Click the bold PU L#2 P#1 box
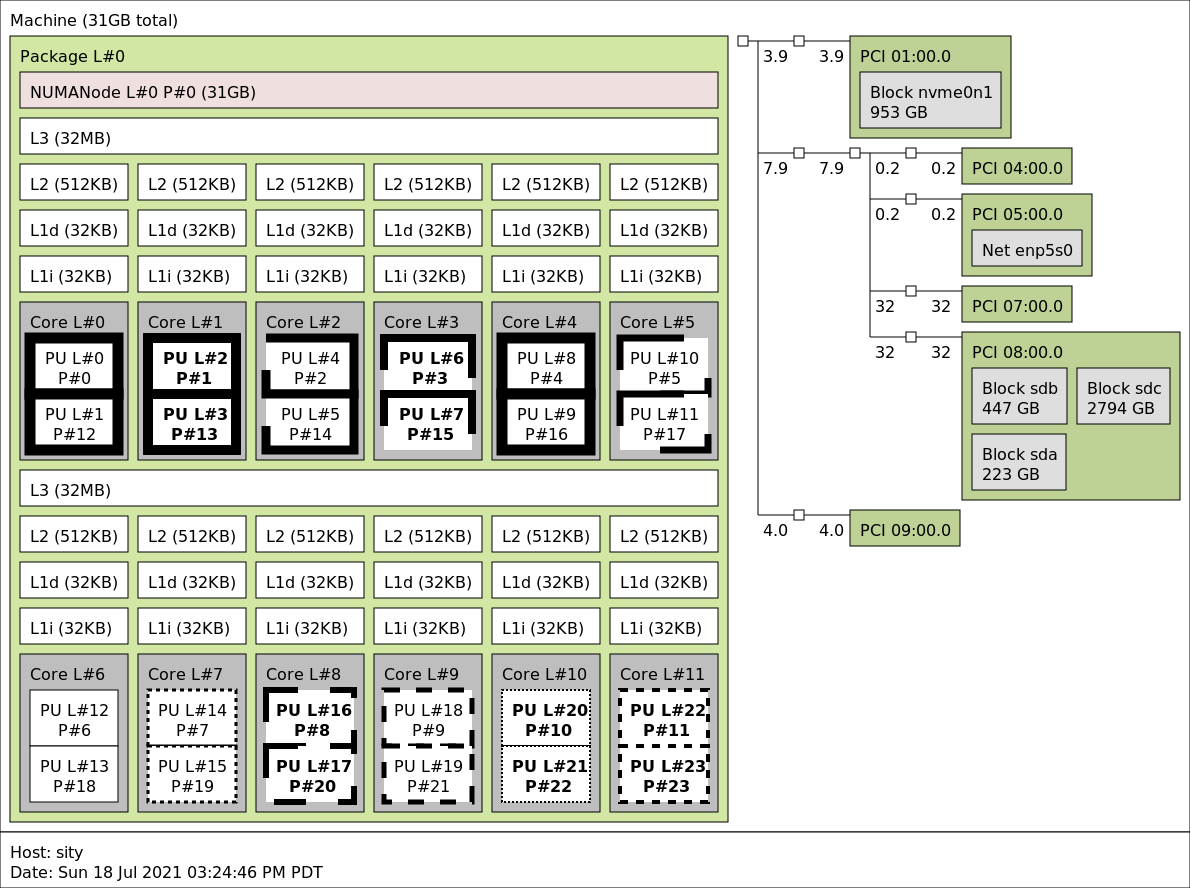 click(192, 367)
